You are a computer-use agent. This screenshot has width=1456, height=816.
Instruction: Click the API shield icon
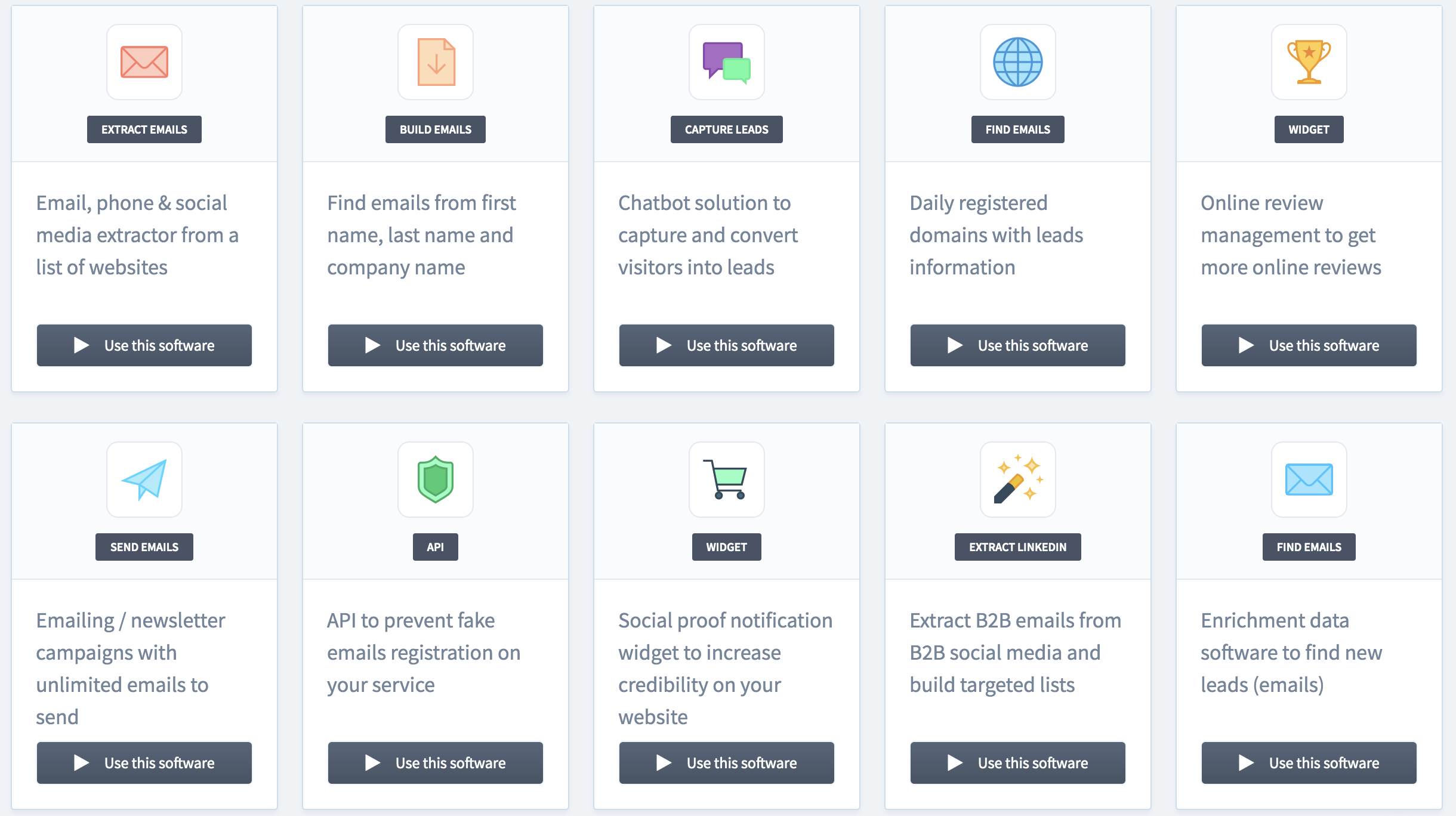pyautogui.click(x=436, y=479)
